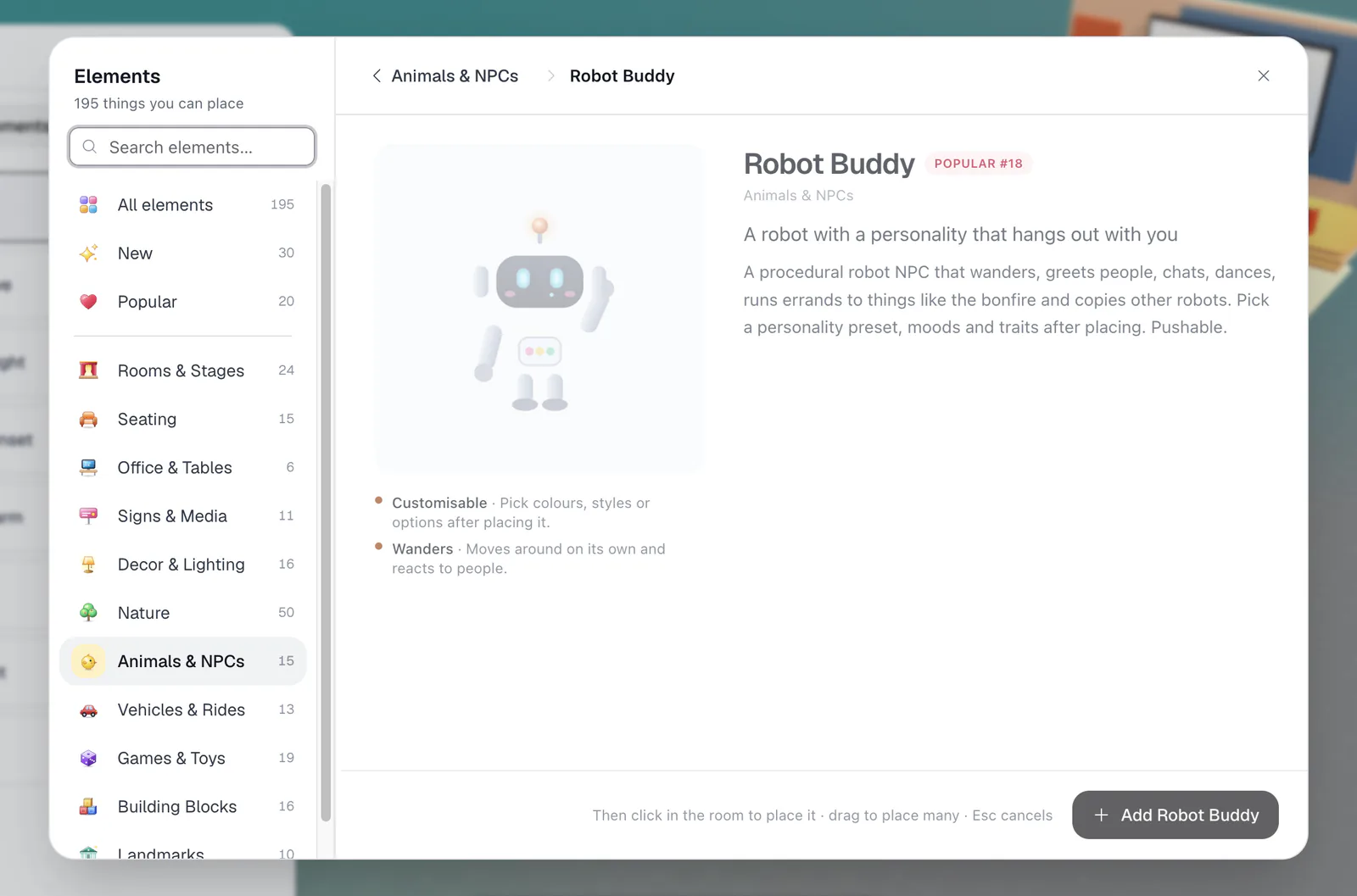Click the Popular heart icon

point(88,301)
